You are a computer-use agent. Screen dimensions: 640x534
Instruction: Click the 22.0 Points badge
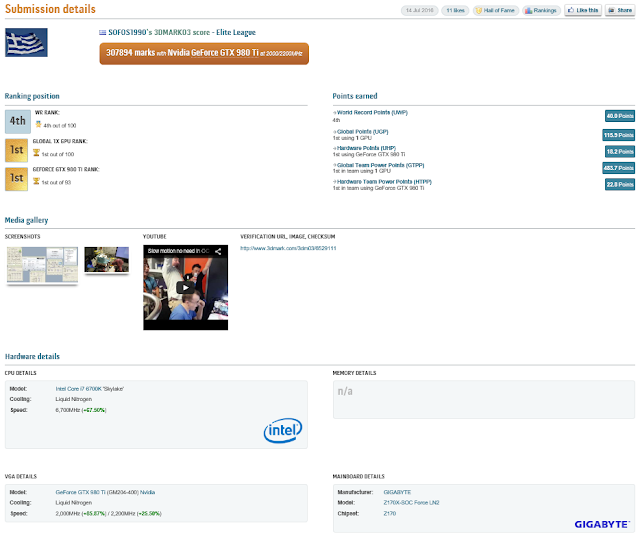[620, 185]
